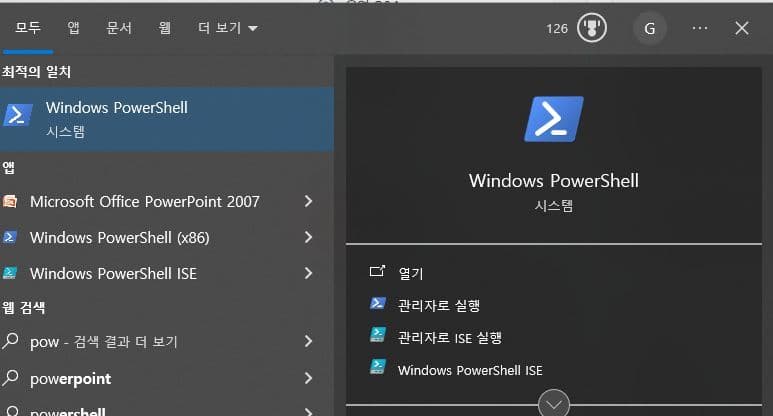This screenshot has width=773, height=416.
Task: Click the large PowerShell icon in details pane
Action: 554,119
